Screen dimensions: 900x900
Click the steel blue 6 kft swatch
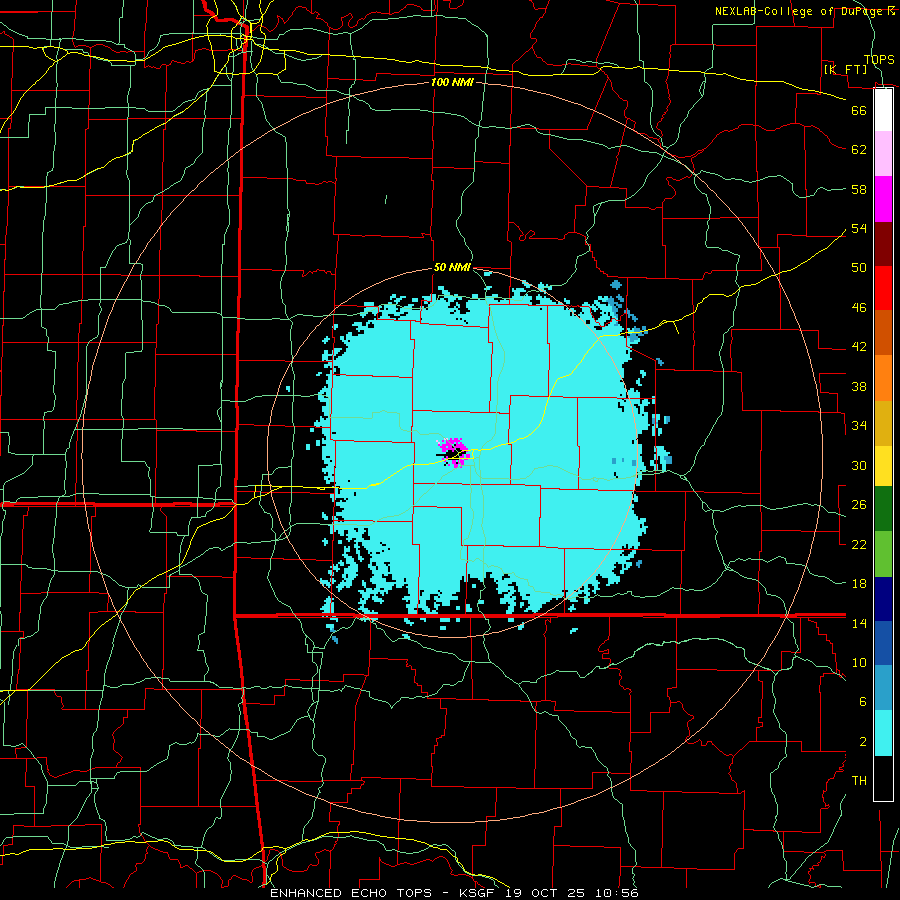tap(883, 688)
